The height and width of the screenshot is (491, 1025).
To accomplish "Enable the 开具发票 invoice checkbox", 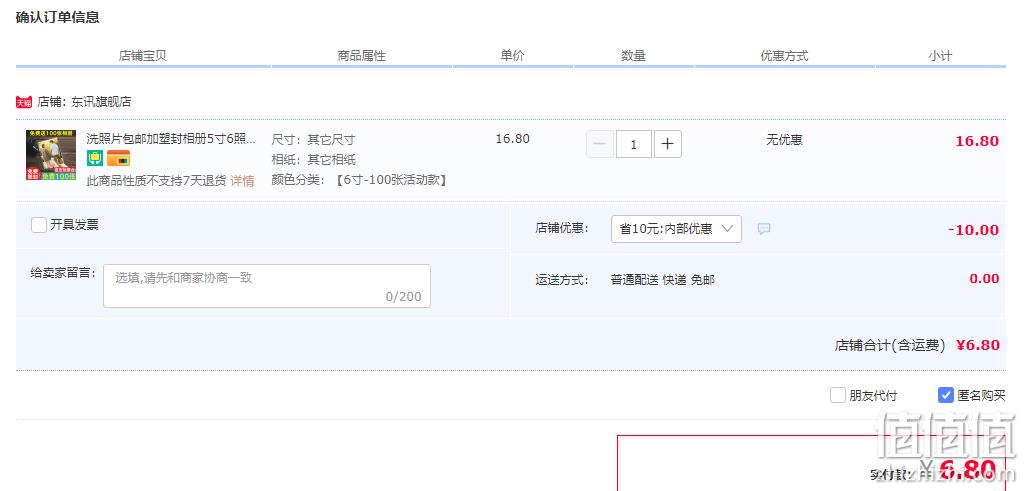I will click(x=39, y=225).
